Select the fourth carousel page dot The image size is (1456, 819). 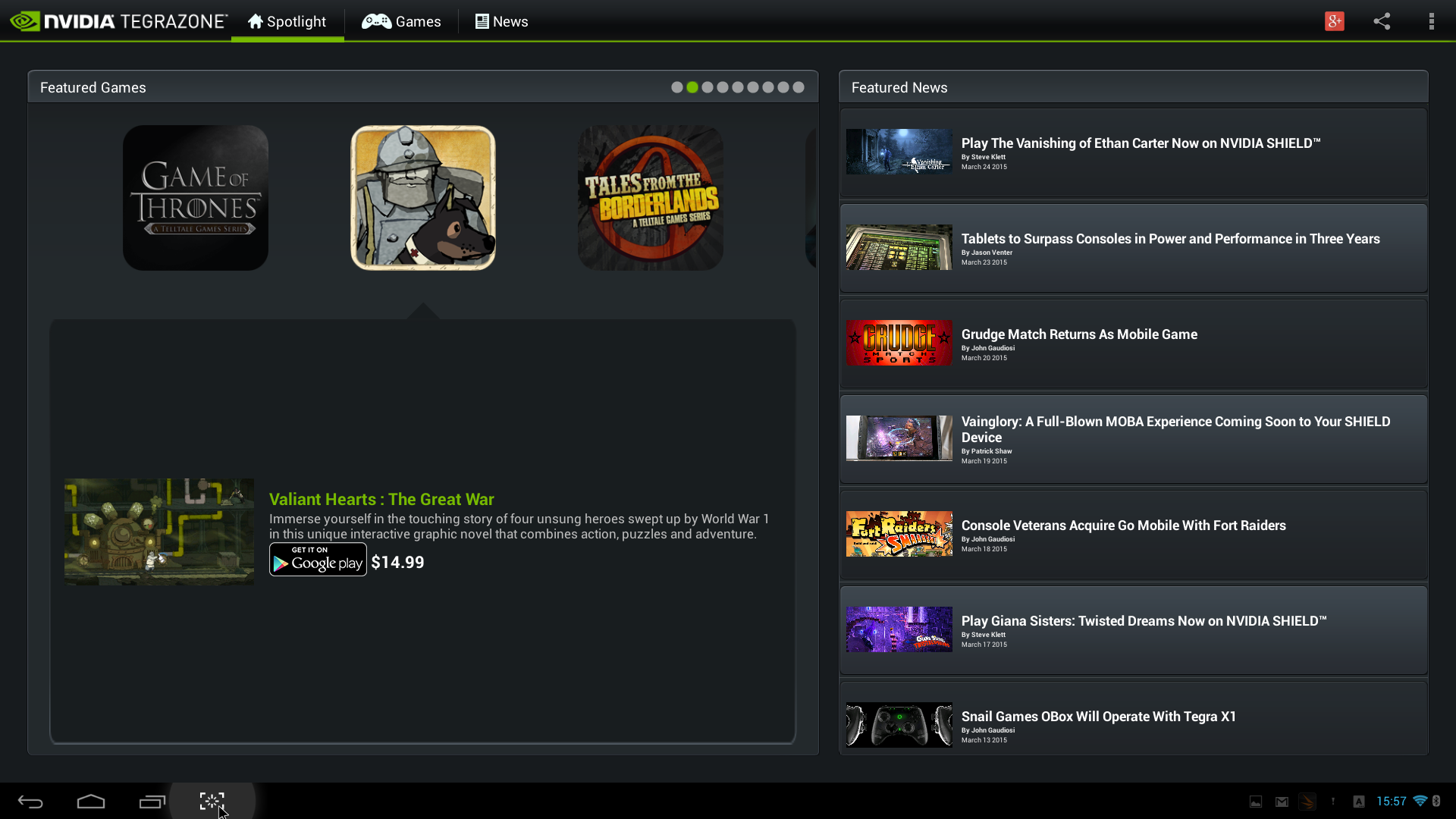[x=723, y=87]
